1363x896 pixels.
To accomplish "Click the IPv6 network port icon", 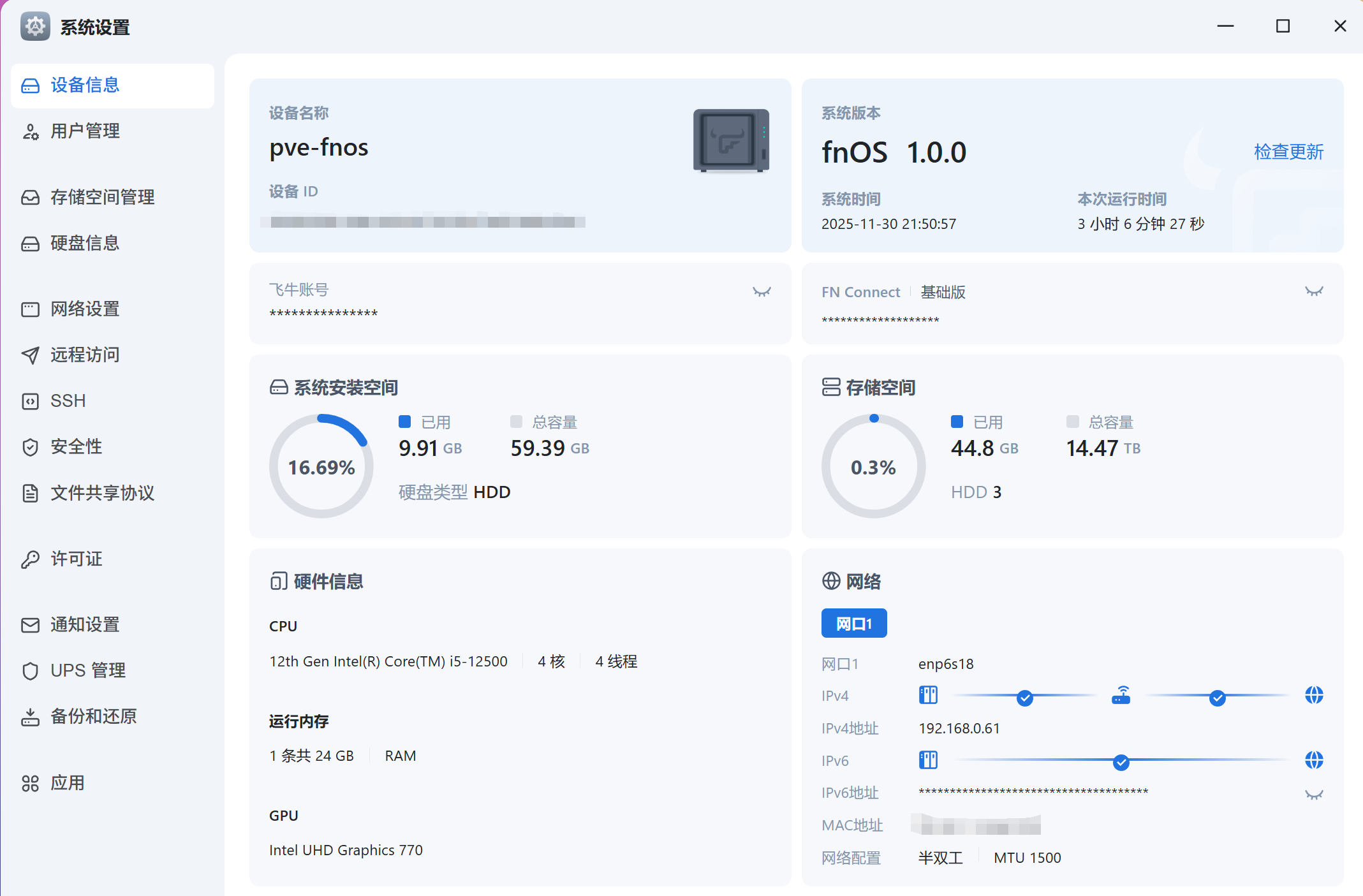I will 928,760.
